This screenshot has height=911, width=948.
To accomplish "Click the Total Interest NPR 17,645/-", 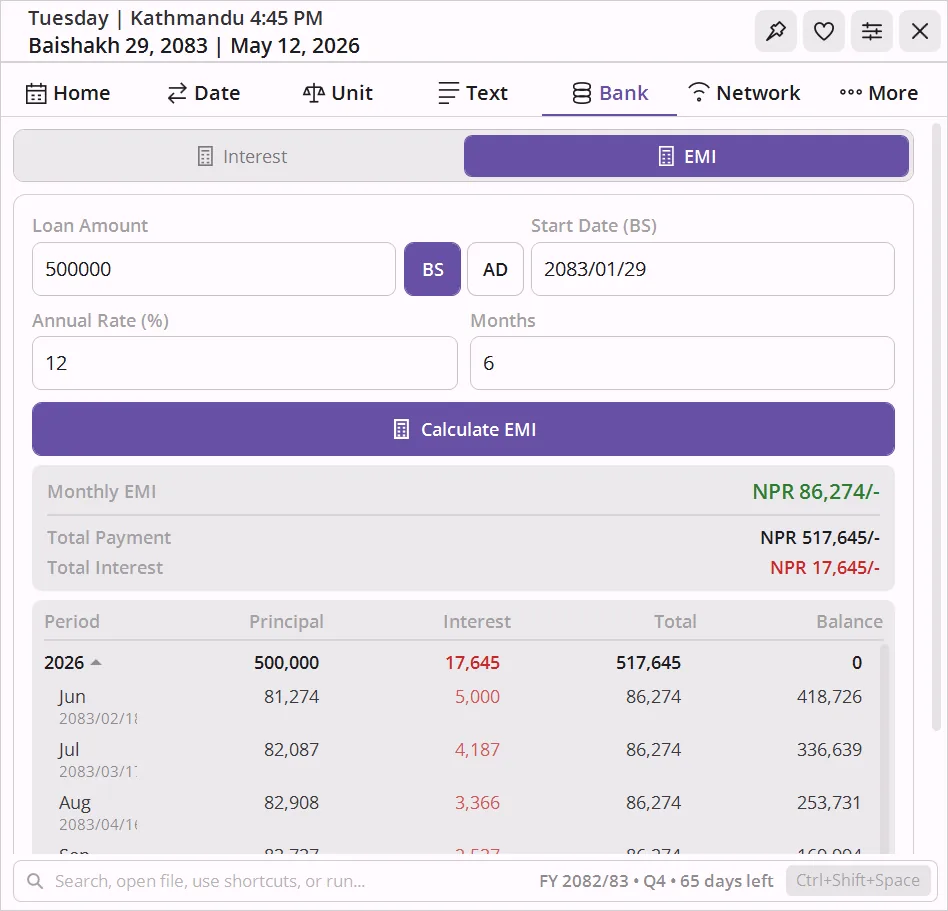I will (x=825, y=568).
